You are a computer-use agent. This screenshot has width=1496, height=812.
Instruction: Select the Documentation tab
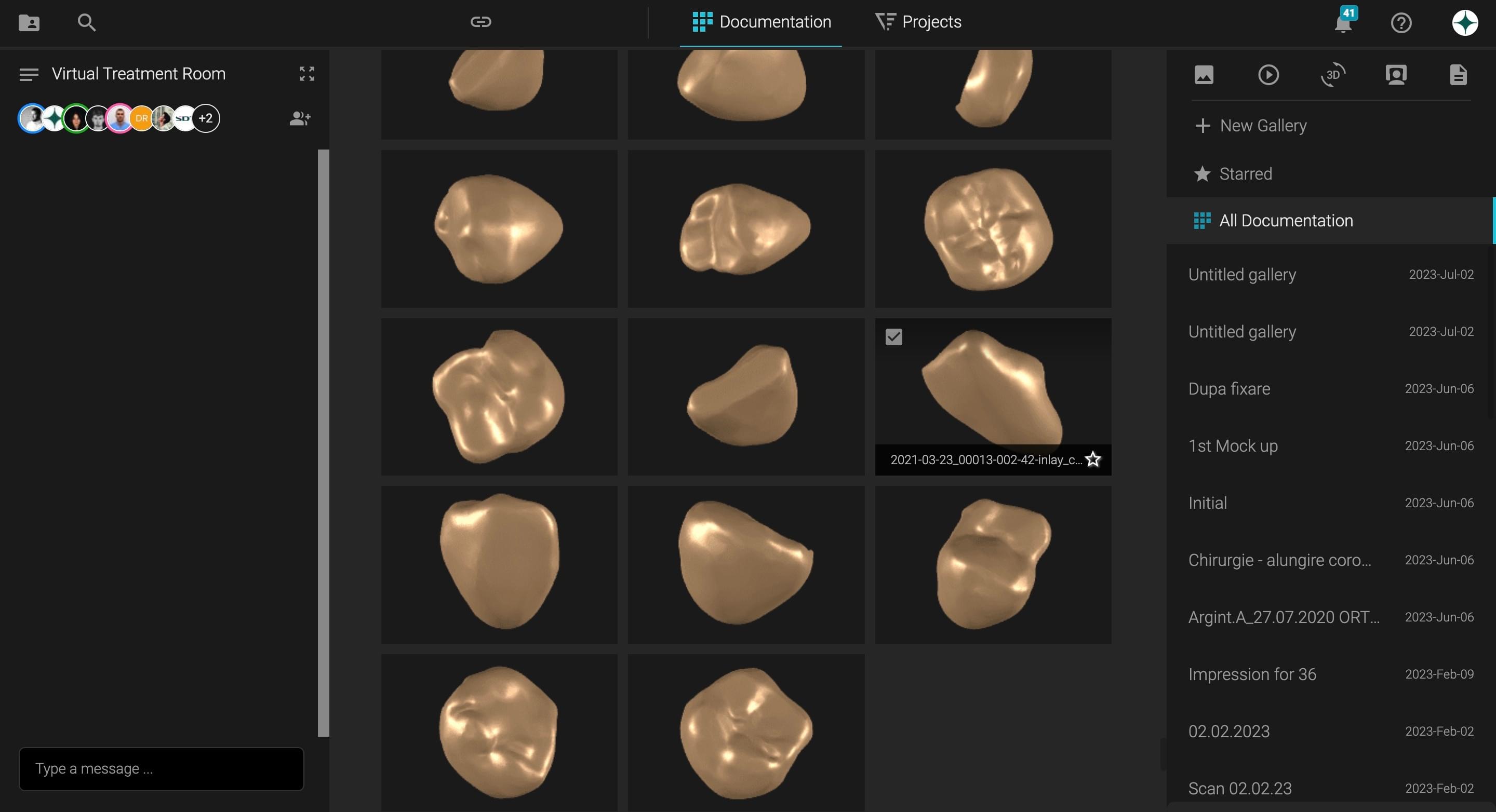pyautogui.click(x=762, y=22)
